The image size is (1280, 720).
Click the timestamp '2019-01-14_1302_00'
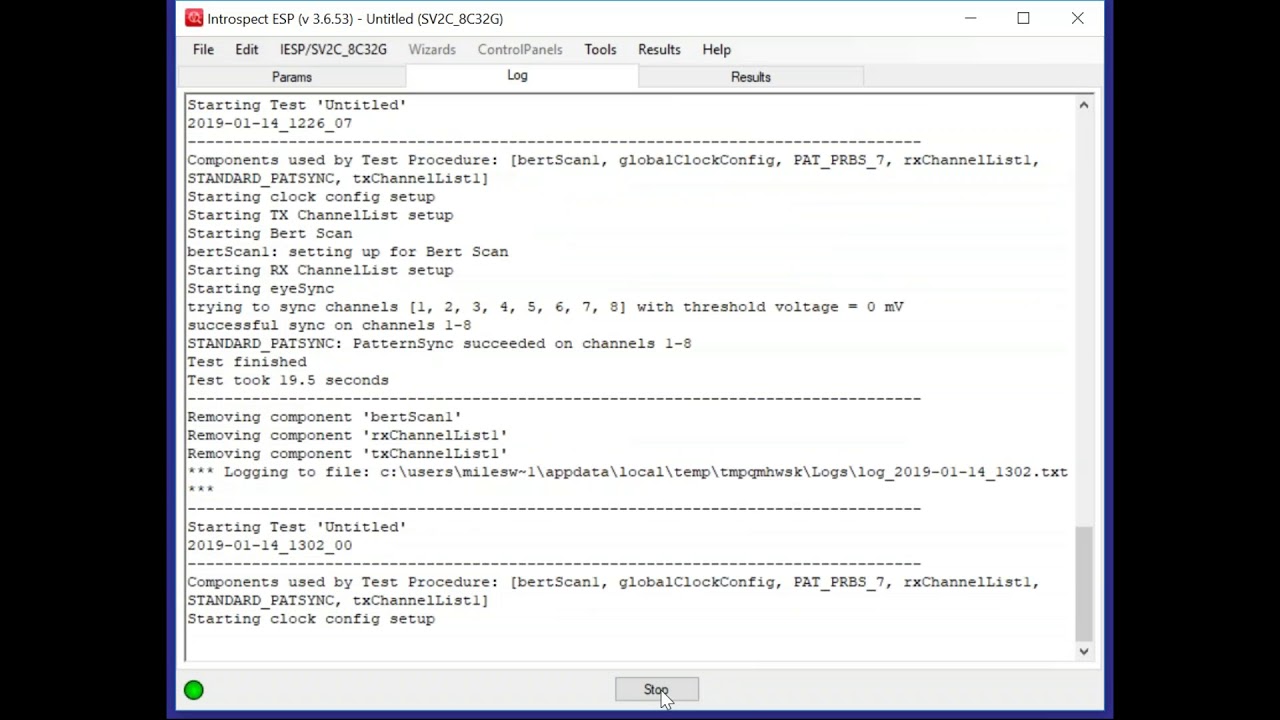click(x=270, y=545)
